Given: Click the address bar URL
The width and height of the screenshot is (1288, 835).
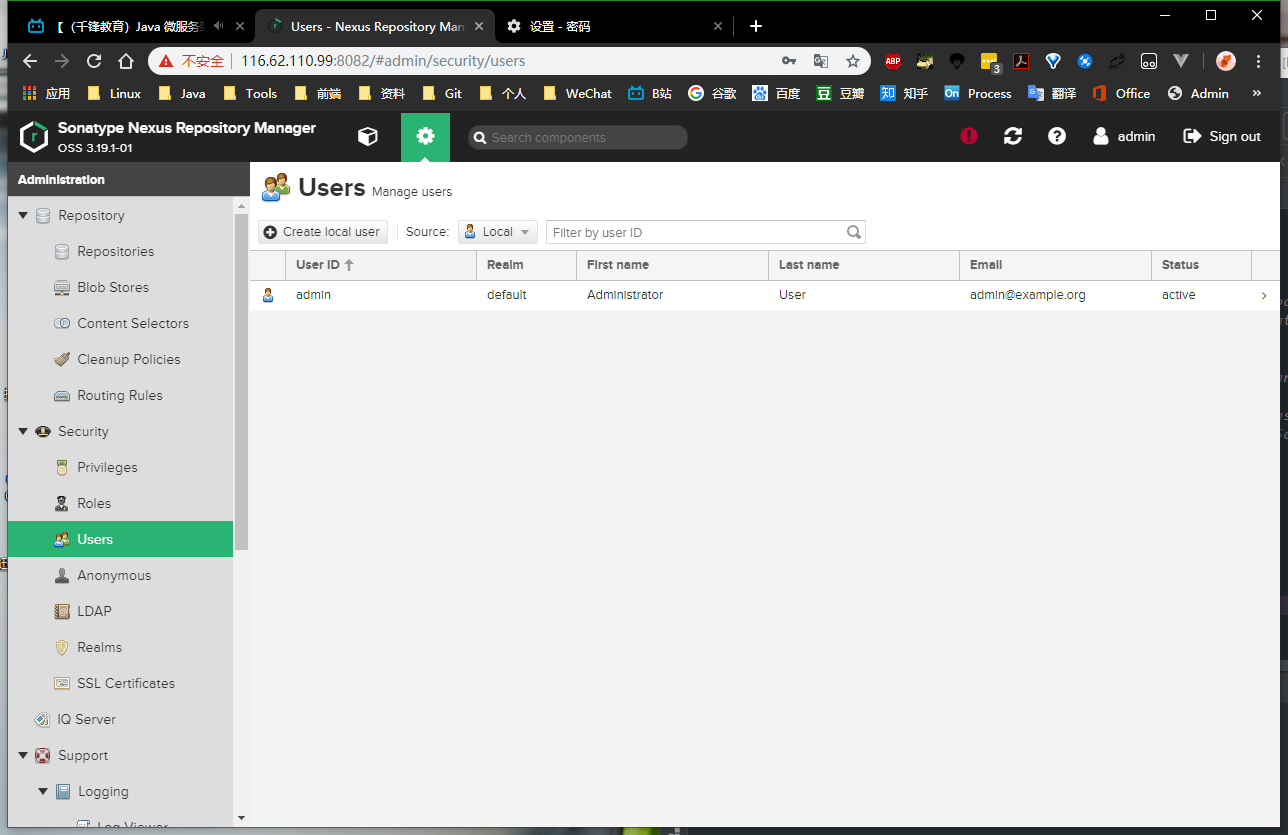Looking at the screenshot, I should point(383,61).
